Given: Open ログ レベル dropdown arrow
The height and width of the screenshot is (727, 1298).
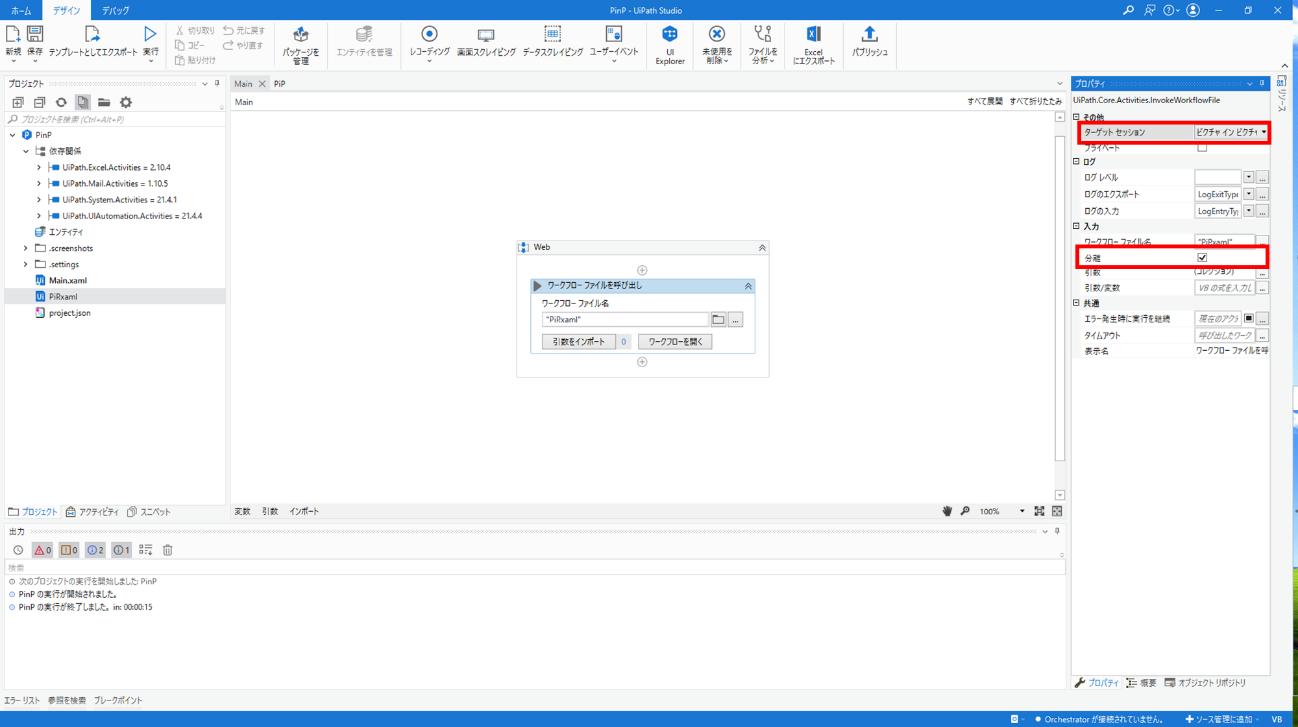Looking at the screenshot, I should point(1248,177).
